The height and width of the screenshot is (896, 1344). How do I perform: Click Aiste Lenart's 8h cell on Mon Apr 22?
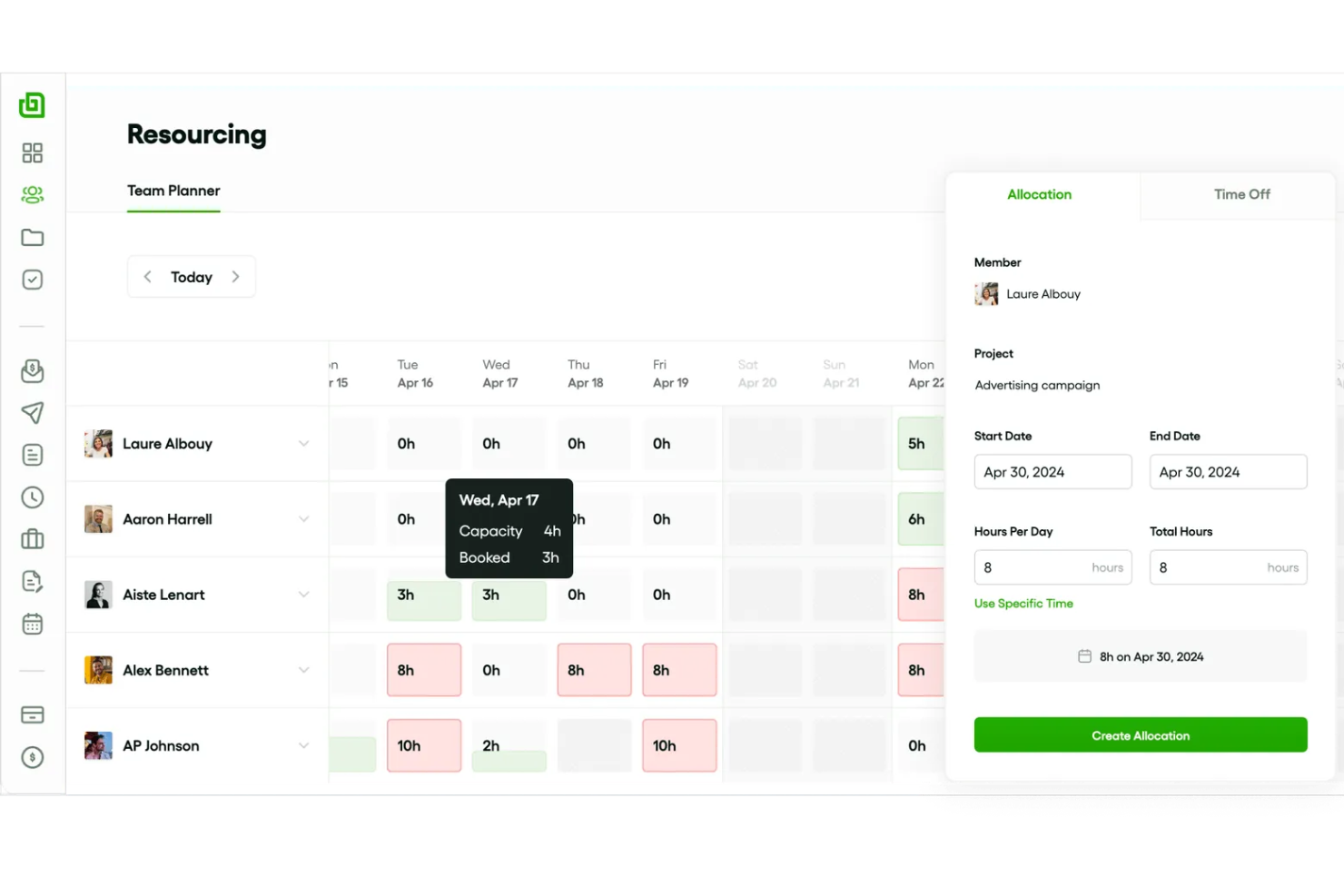(x=921, y=595)
